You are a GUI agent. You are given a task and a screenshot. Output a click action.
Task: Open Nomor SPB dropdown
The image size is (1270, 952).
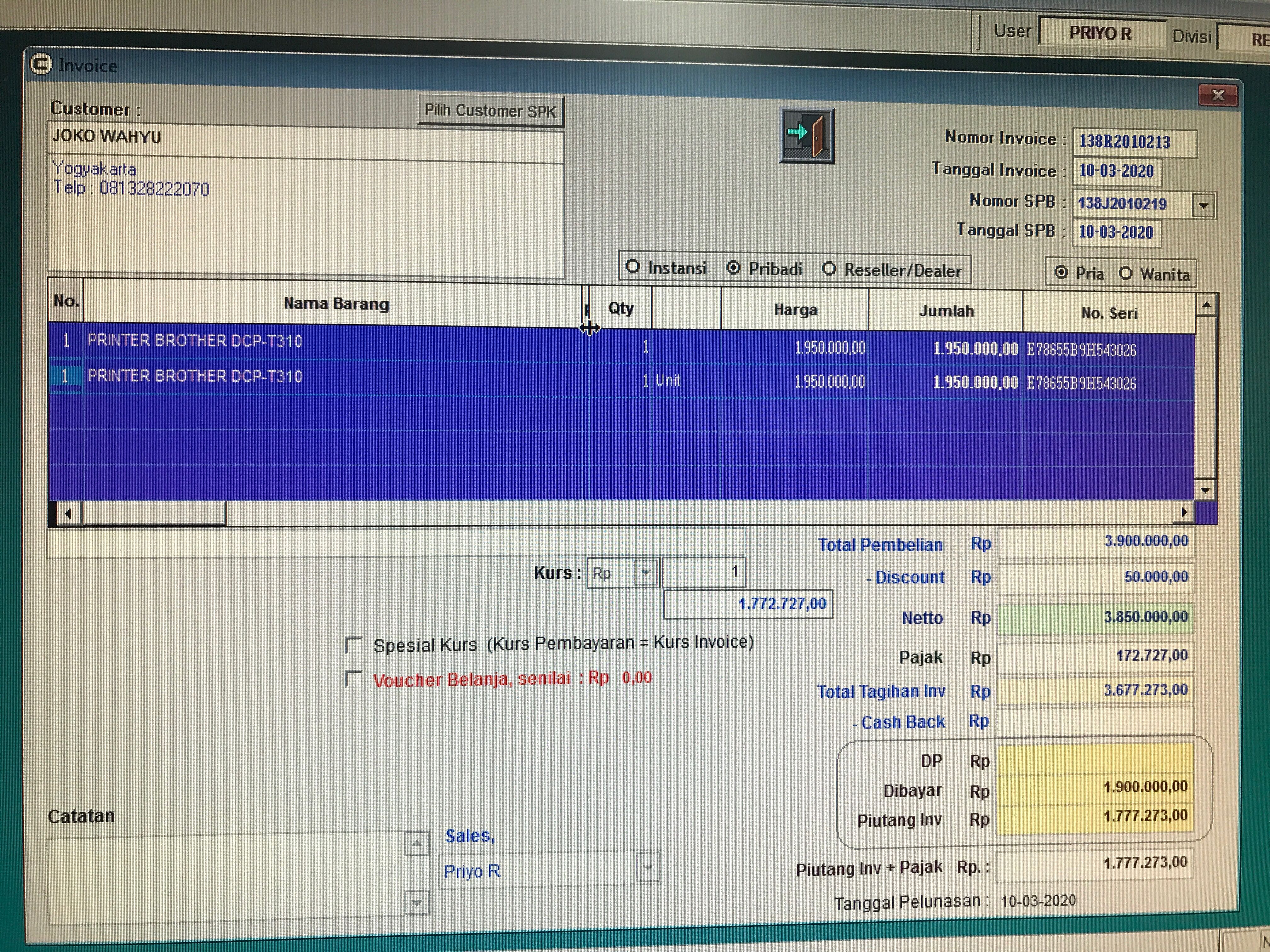click(1204, 206)
